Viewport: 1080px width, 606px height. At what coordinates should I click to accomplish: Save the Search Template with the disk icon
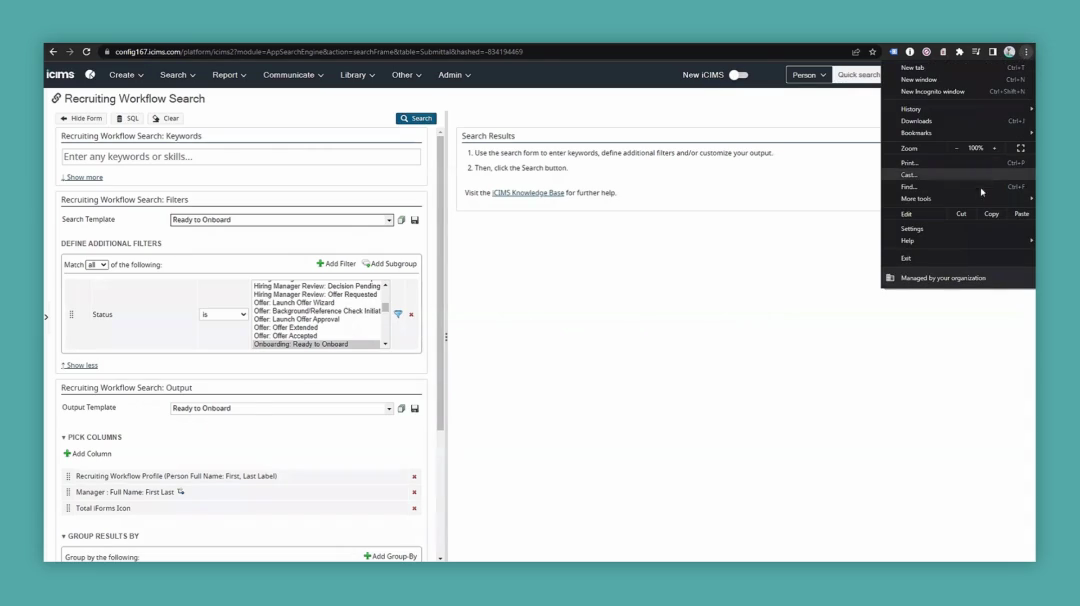tap(415, 220)
